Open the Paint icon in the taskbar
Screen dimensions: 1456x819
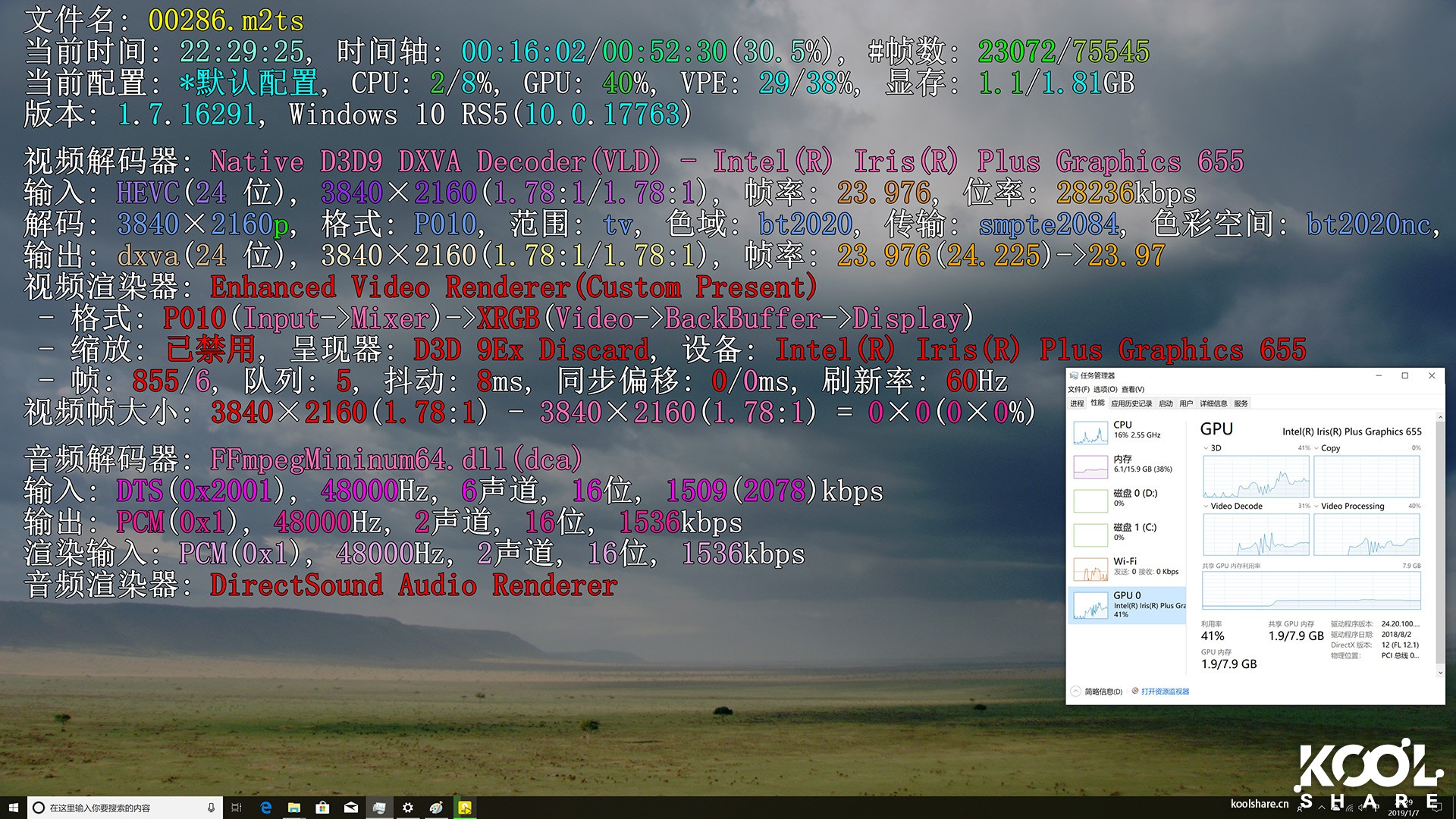(x=436, y=808)
